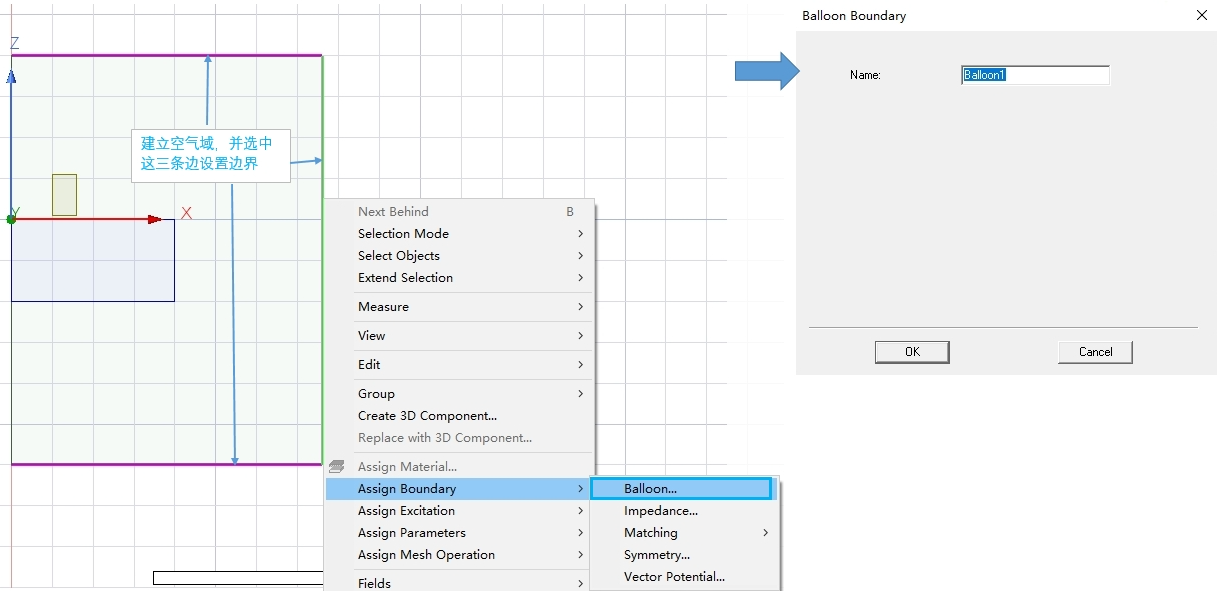Expand arrow beside Edit
The image size is (1219, 591).
(580, 365)
